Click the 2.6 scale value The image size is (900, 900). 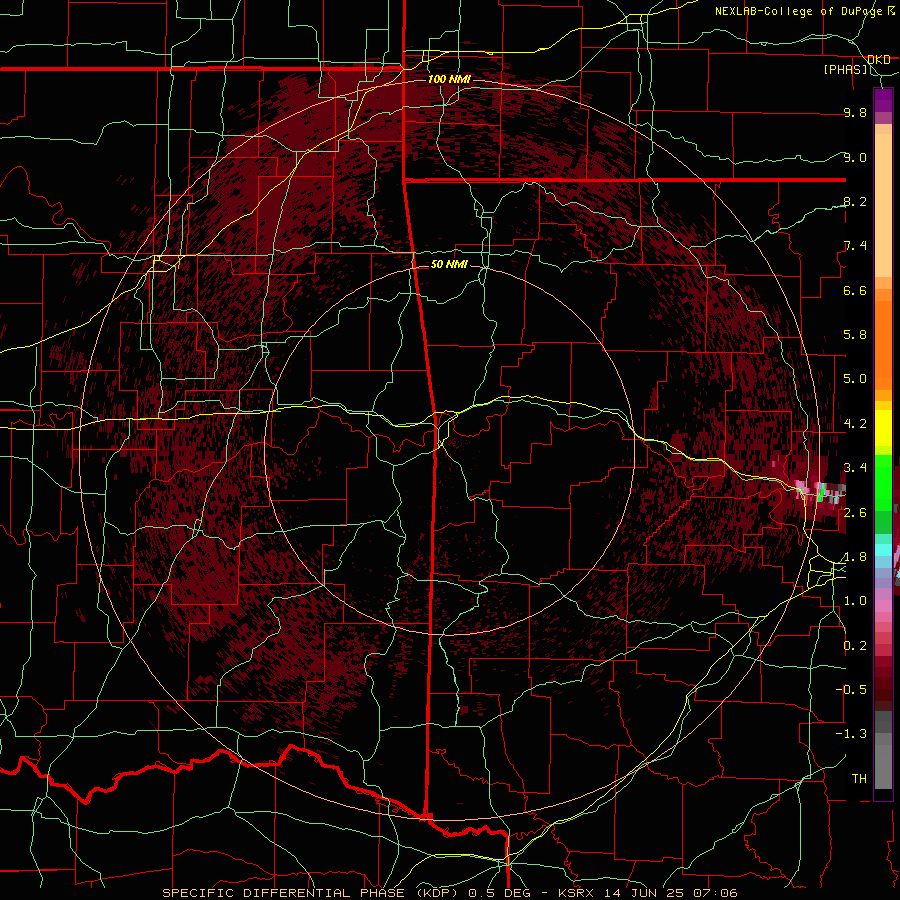point(855,512)
